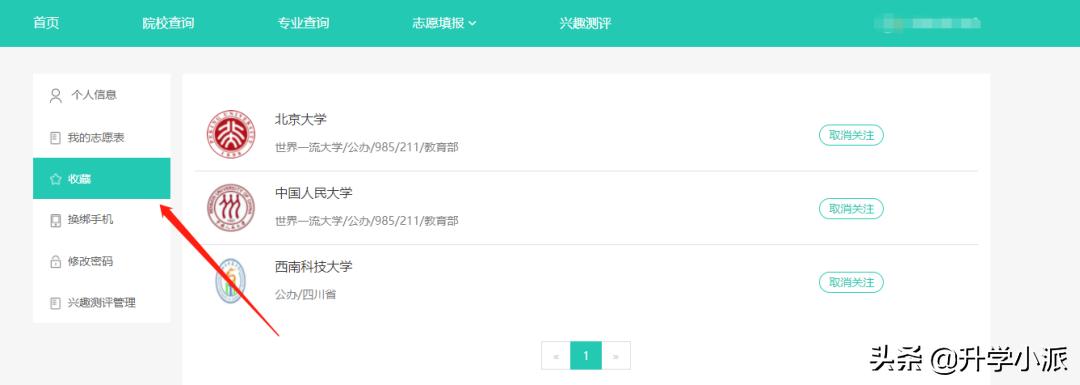The width and height of the screenshot is (1080, 385).
Task: Open the blurred user account name
Action: (x=927, y=23)
